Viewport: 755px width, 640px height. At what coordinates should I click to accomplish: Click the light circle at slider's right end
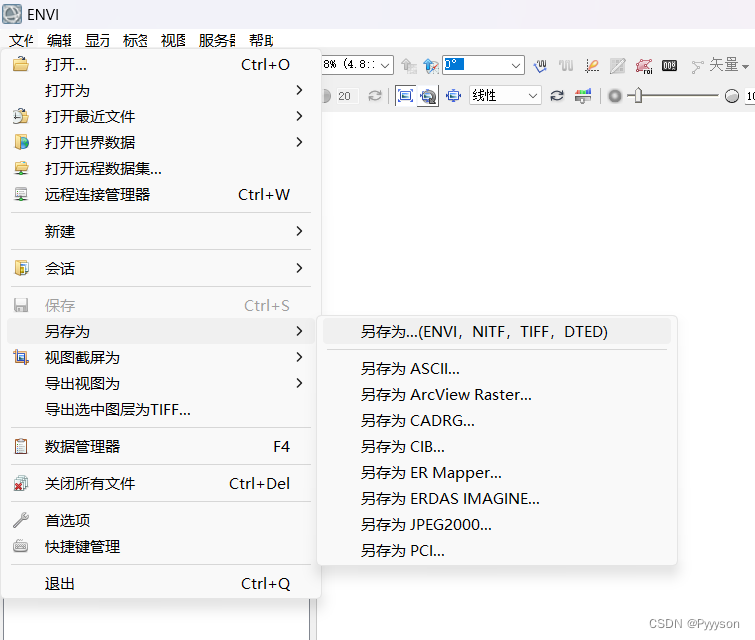[731, 96]
